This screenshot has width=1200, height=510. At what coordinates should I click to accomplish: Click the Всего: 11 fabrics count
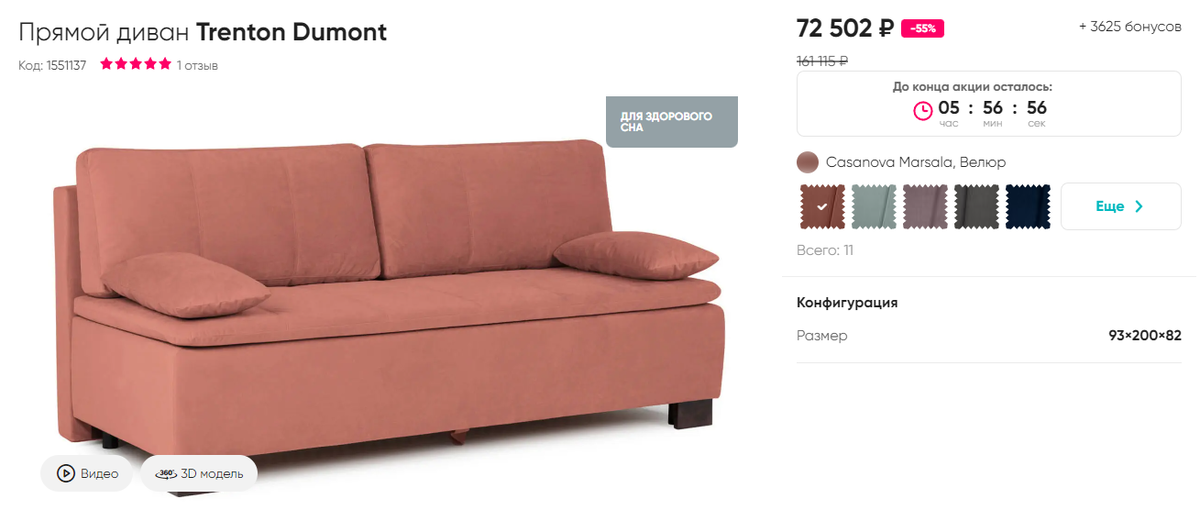coord(825,250)
